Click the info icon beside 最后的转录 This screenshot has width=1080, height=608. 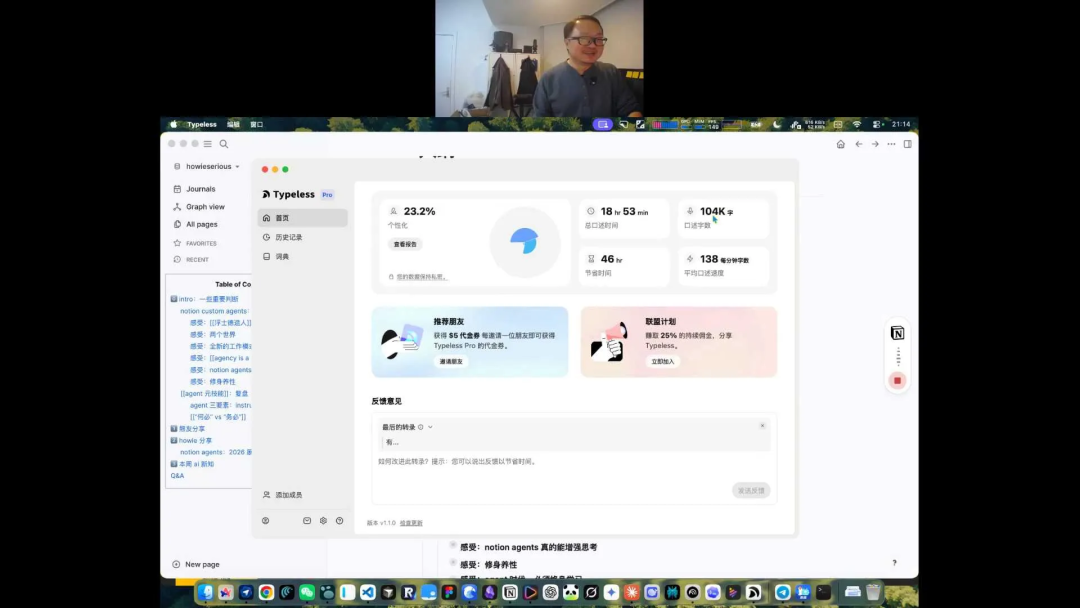421,427
